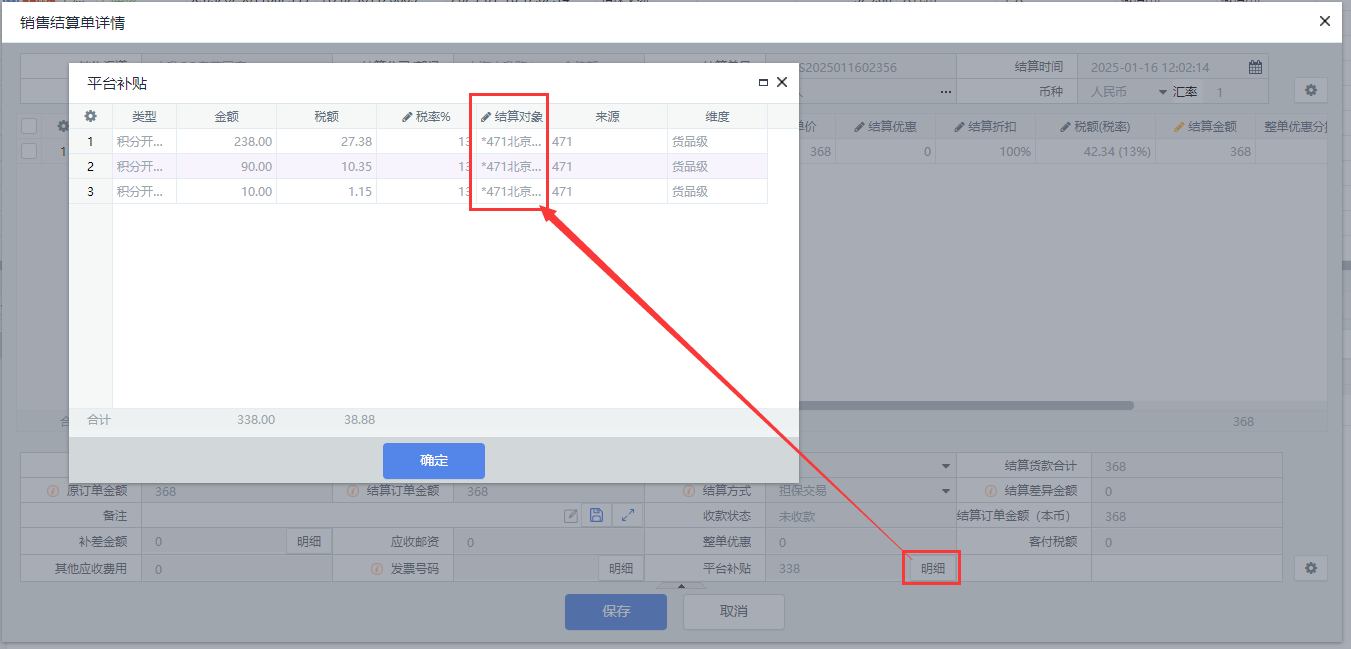Click the 明细 button beside 平台补贴
Viewport: 1351px width, 649px height.
pos(932,568)
